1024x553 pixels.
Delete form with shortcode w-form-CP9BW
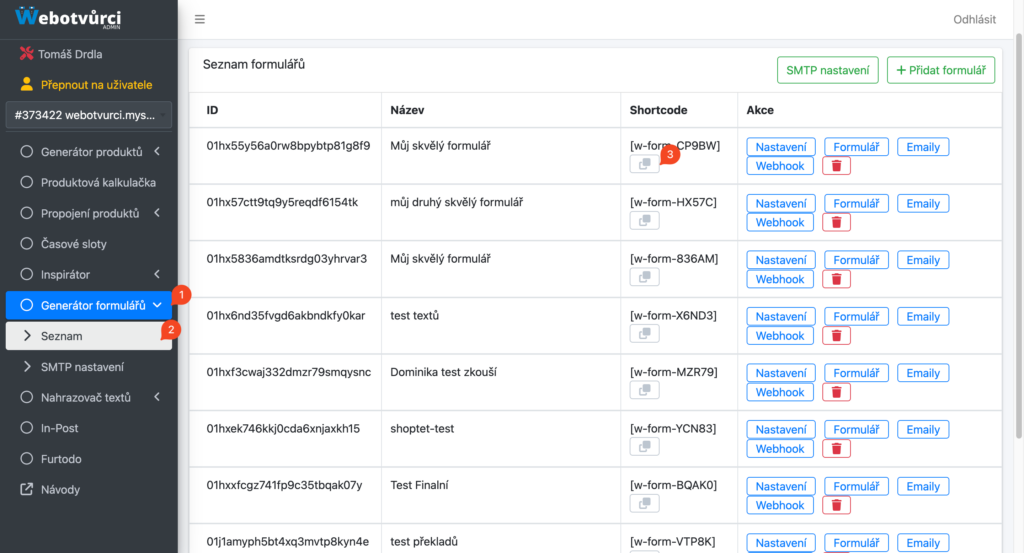(x=836, y=166)
